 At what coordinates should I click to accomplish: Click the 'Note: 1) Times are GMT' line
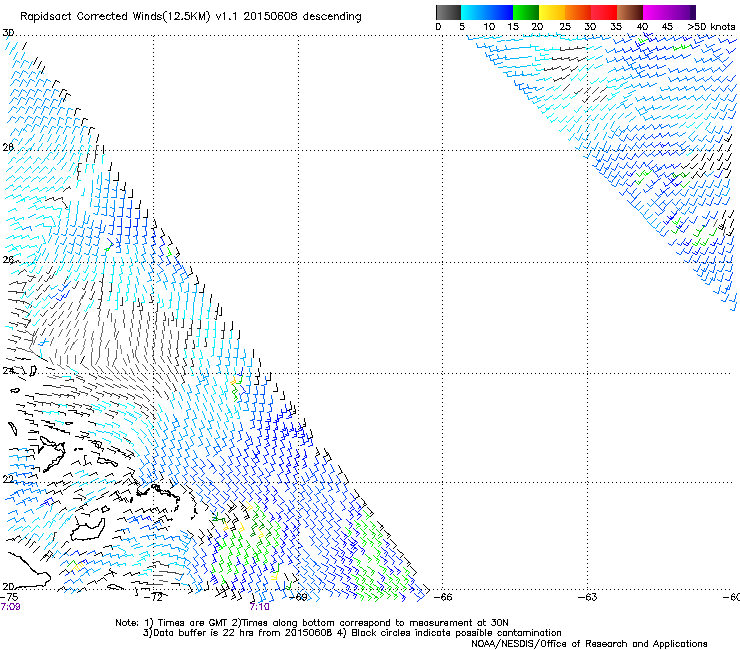pyautogui.click(x=311, y=623)
